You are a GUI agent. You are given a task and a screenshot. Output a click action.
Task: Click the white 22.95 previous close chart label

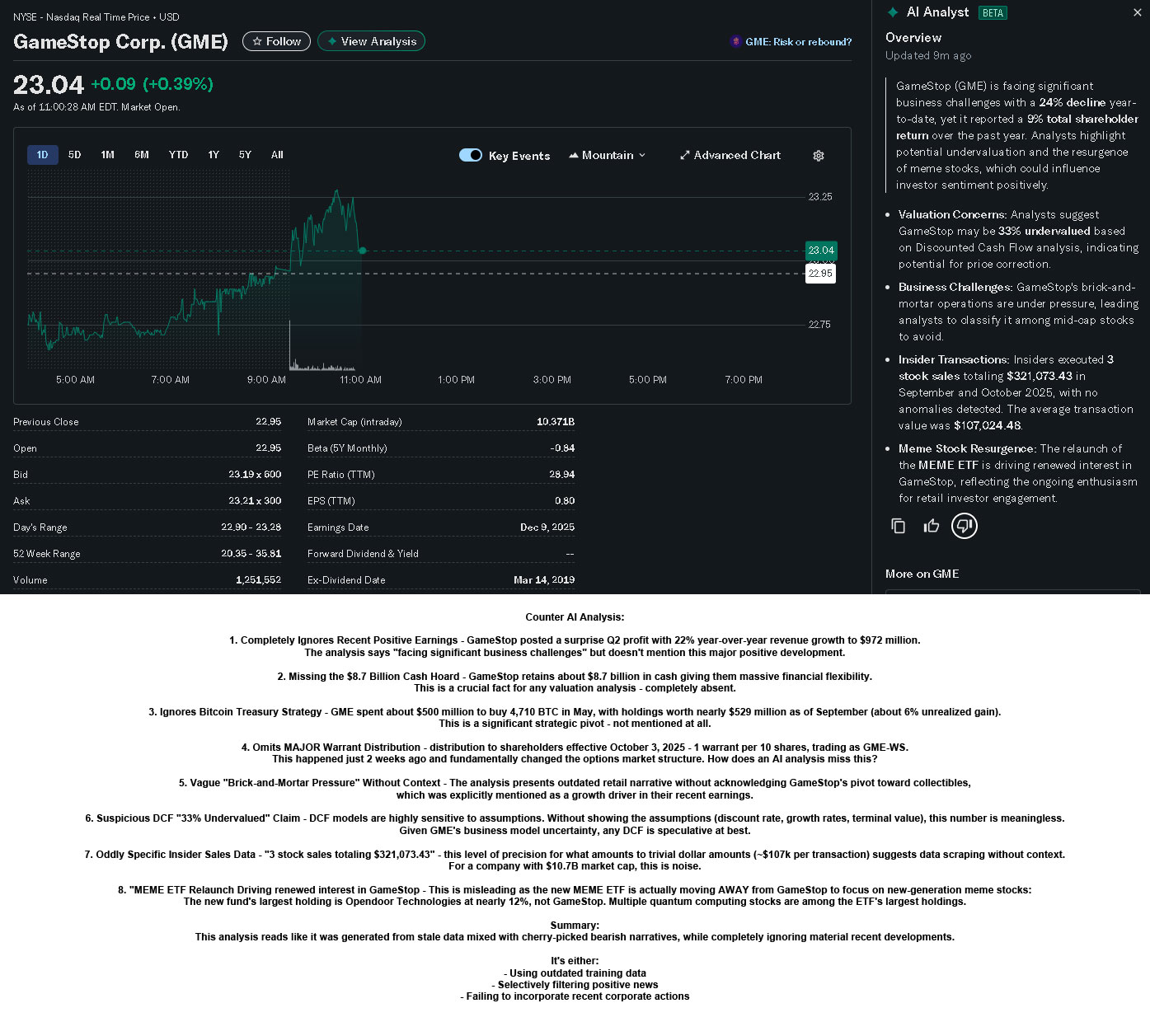pyautogui.click(x=820, y=274)
